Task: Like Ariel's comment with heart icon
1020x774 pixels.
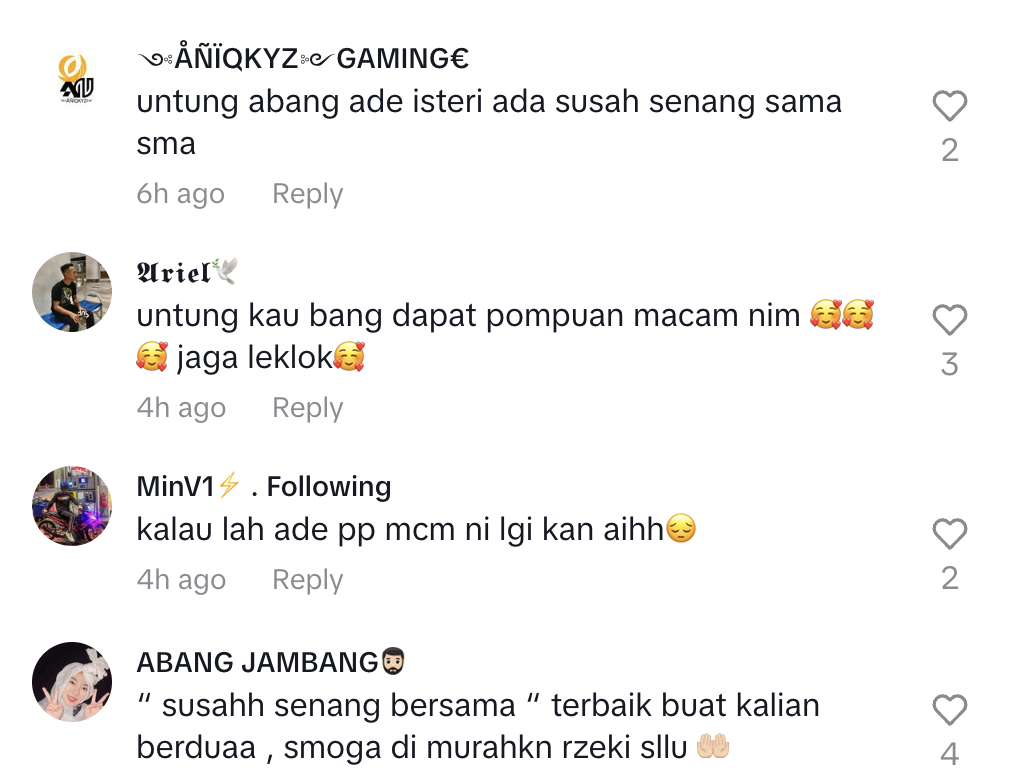Action: pyautogui.click(x=949, y=320)
